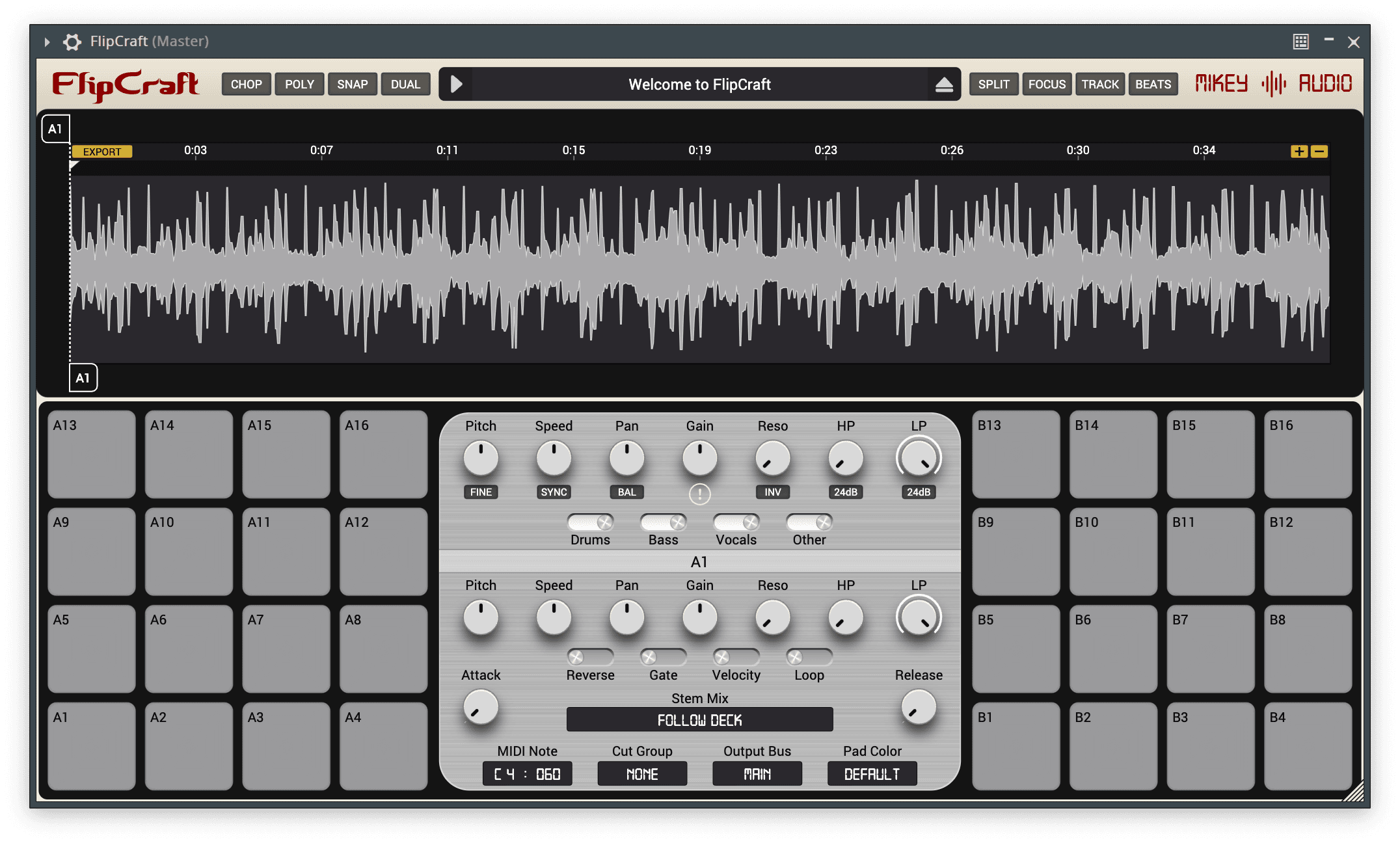Zoom in the waveform with plus icon
This screenshot has height=843, width=1400.
[x=1299, y=152]
